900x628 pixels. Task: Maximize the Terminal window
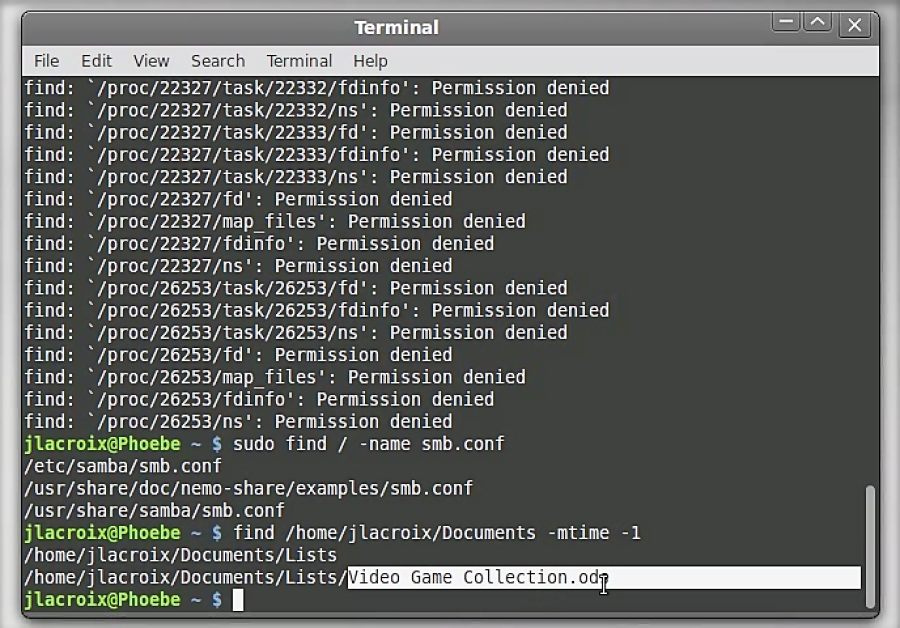[x=818, y=23]
